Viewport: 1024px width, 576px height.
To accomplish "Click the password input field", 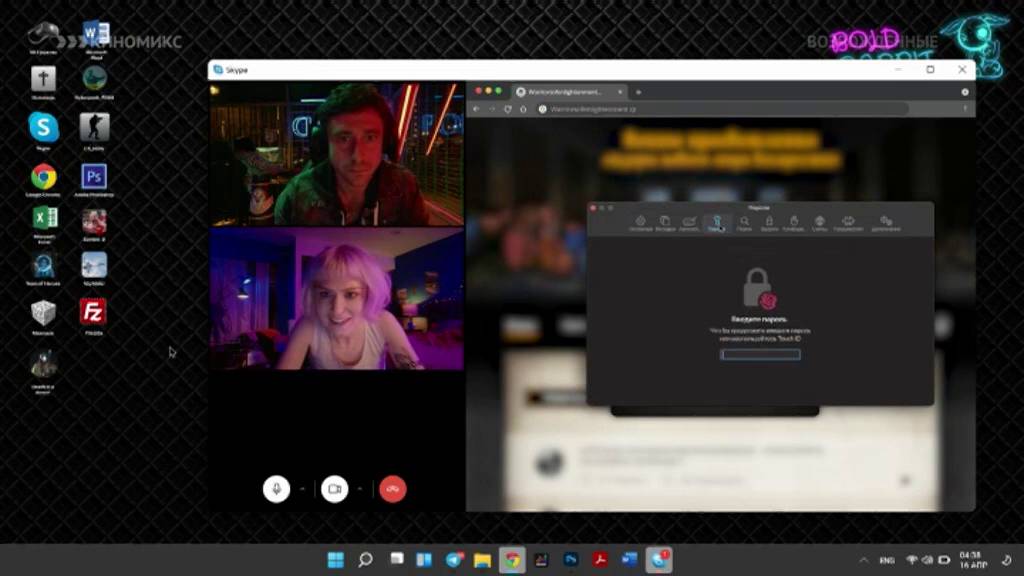I will click(760, 354).
